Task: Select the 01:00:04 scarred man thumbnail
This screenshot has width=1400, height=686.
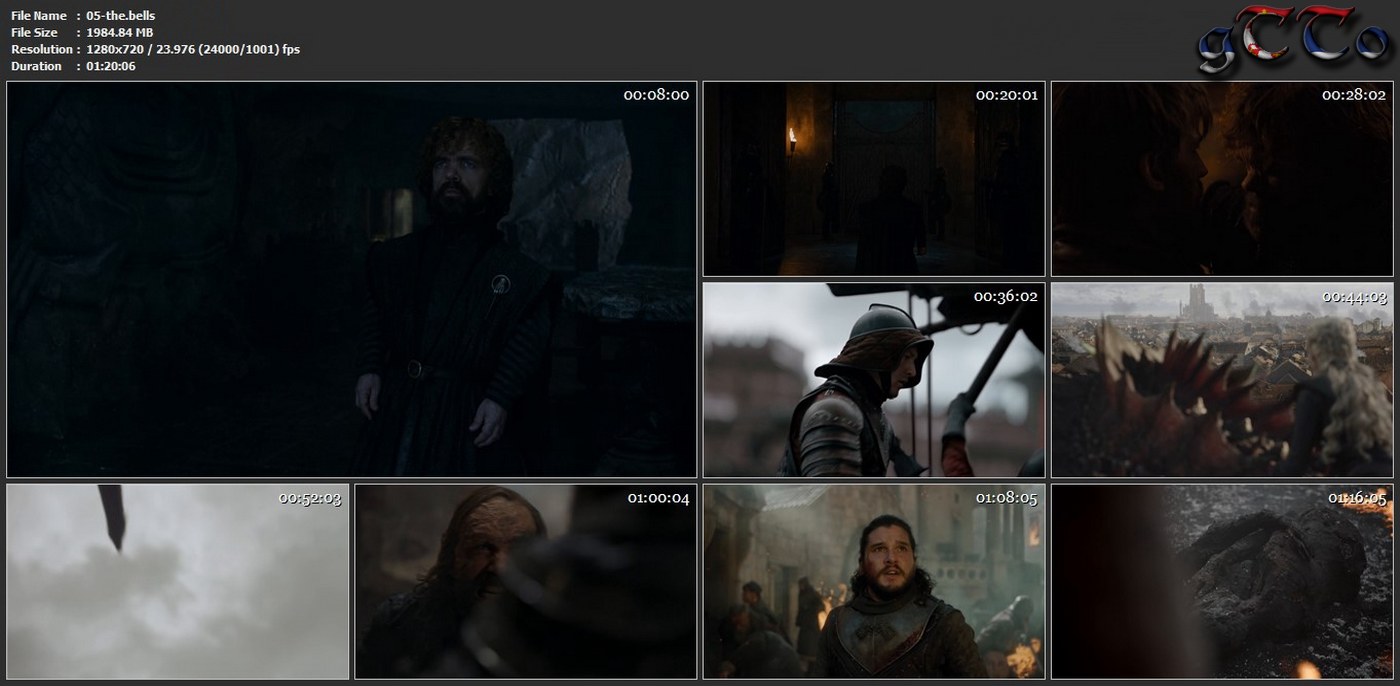Action: (526, 582)
